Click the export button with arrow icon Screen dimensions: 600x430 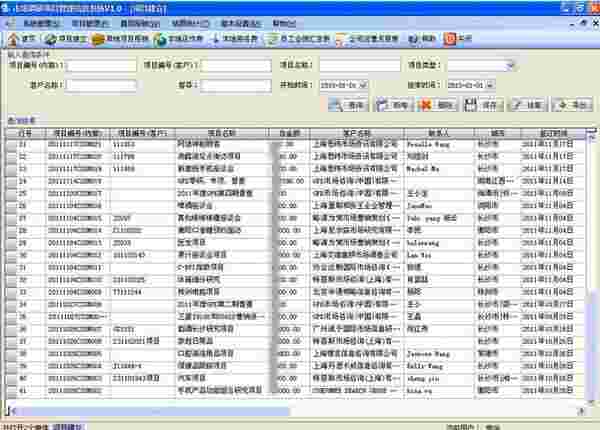[x=572, y=104]
